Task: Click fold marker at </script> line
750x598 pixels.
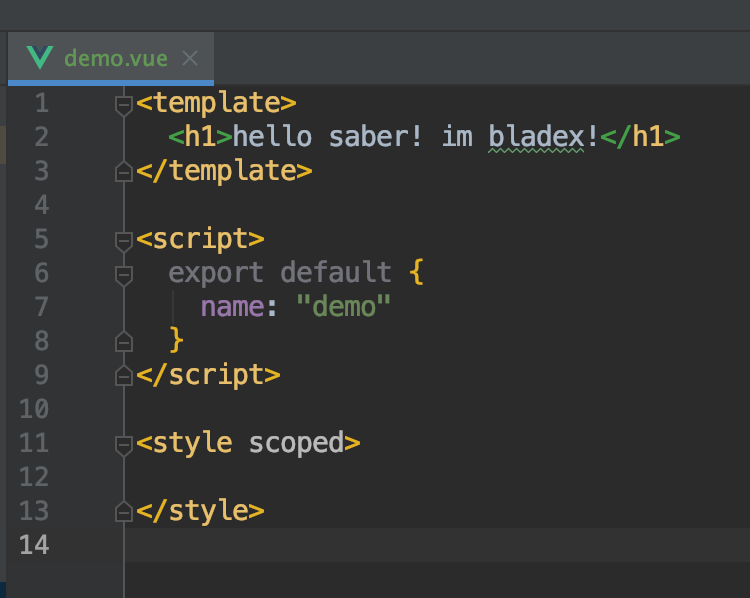Action: tap(124, 376)
